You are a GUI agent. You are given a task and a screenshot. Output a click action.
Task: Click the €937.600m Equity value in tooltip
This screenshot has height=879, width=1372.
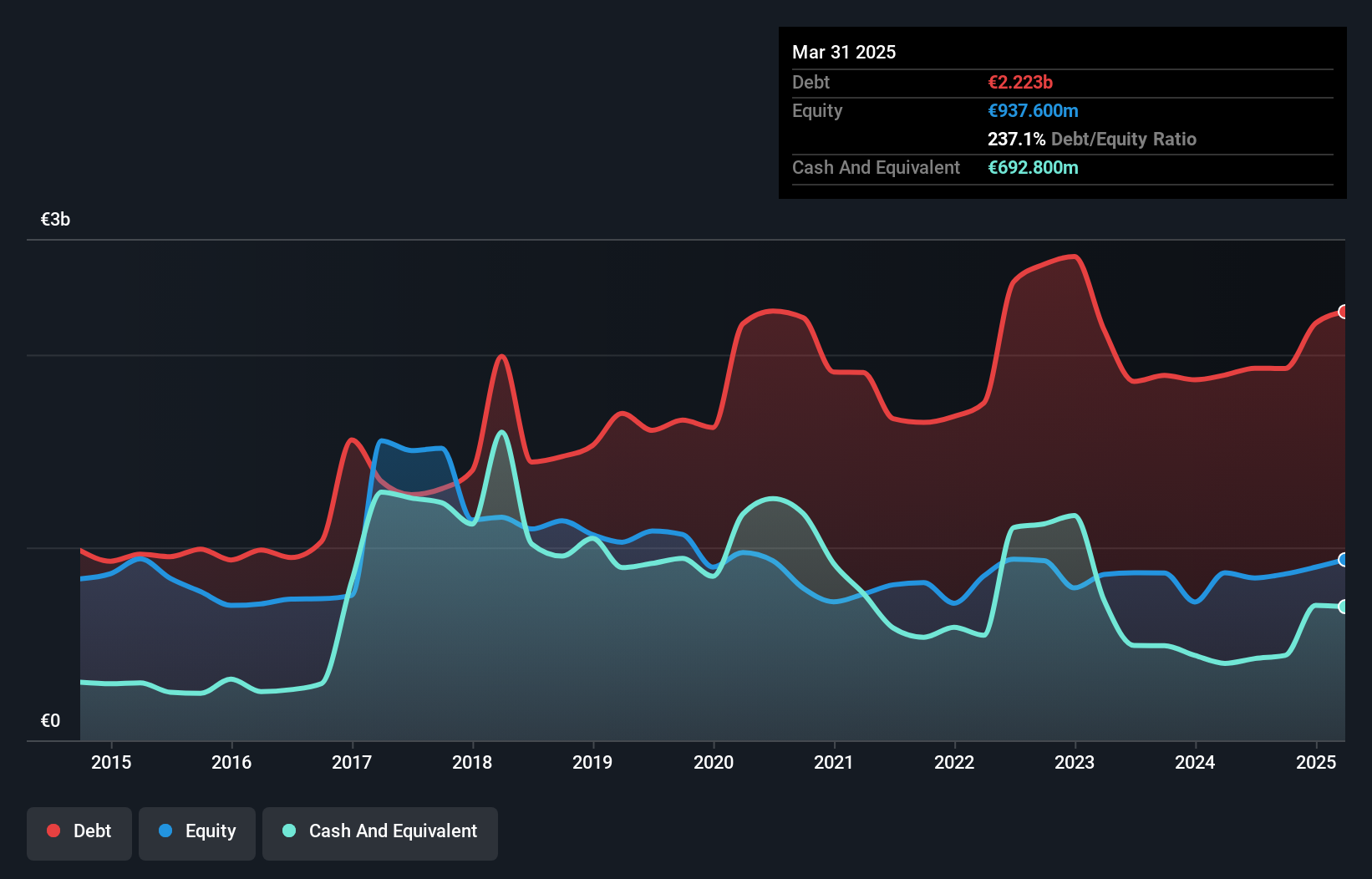click(1033, 110)
